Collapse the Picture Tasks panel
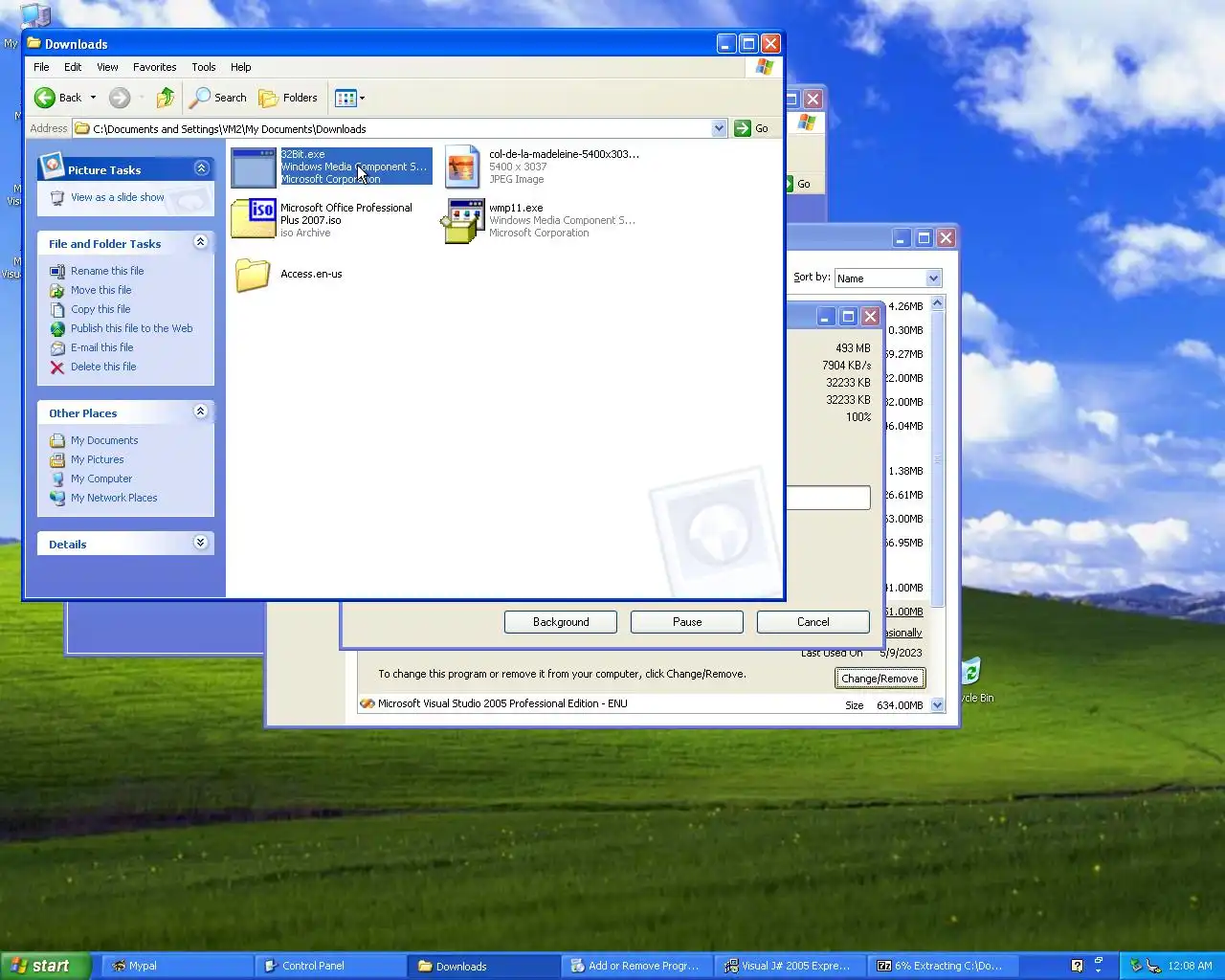The image size is (1225, 980). (x=201, y=168)
